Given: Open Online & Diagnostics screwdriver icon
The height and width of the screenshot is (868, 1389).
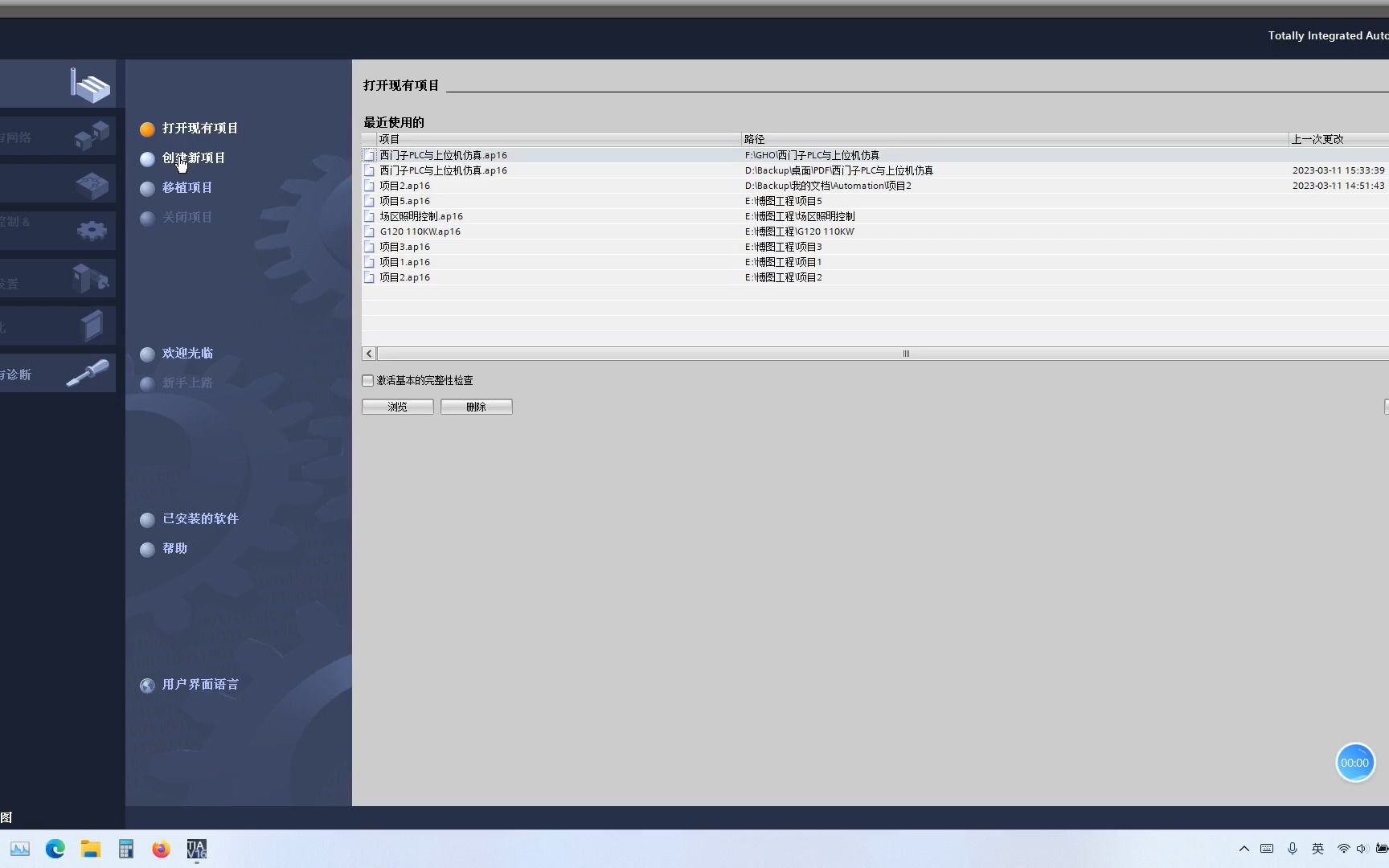Looking at the screenshot, I should [x=88, y=373].
